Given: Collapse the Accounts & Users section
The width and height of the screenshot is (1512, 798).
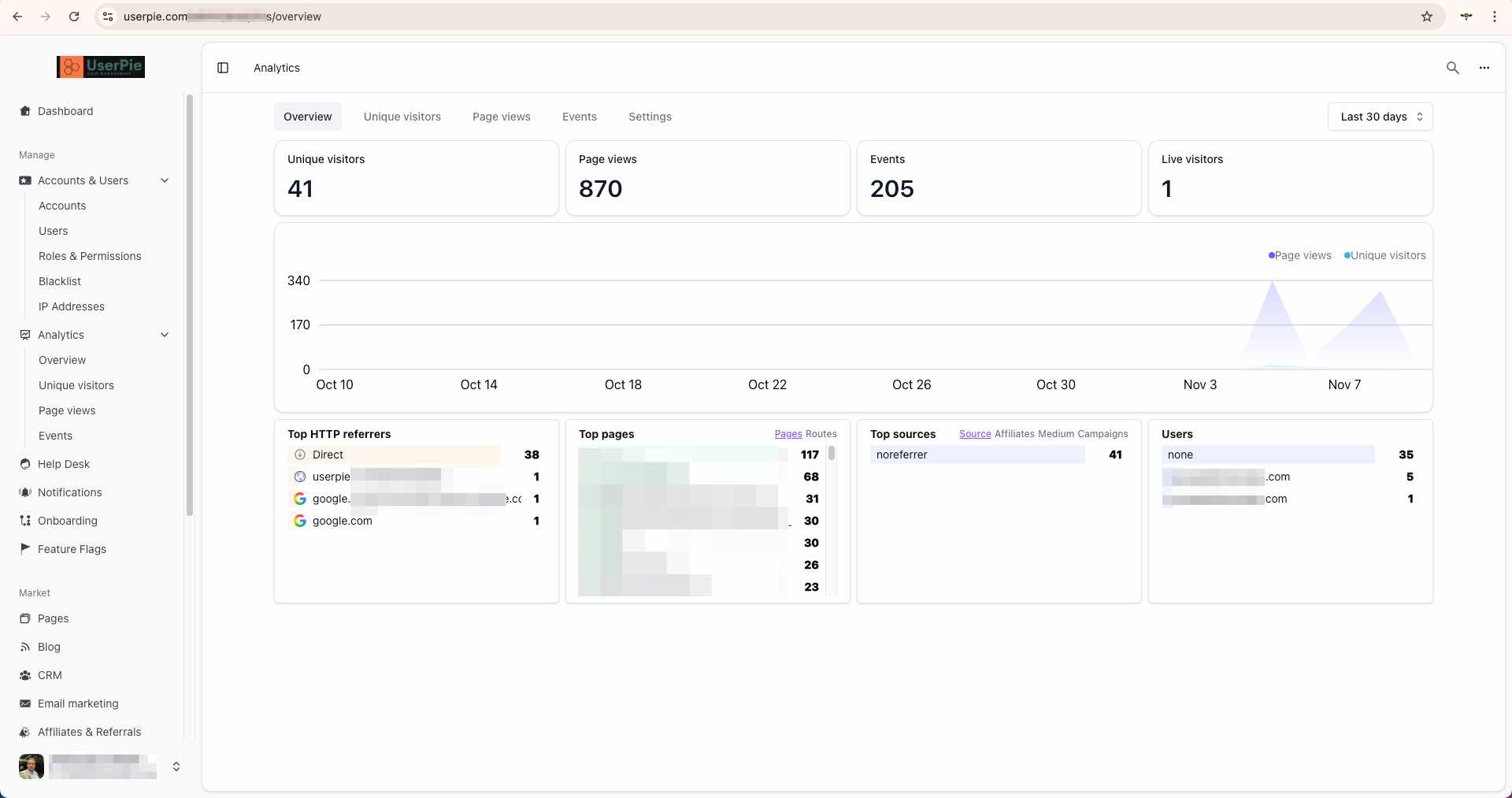Looking at the screenshot, I should coord(165,180).
